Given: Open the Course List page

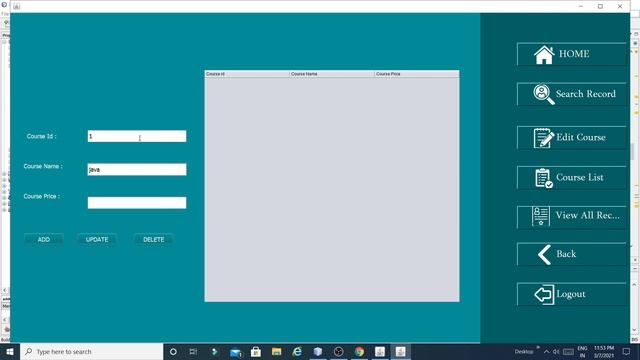Looking at the screenshot, I should 571,178.
